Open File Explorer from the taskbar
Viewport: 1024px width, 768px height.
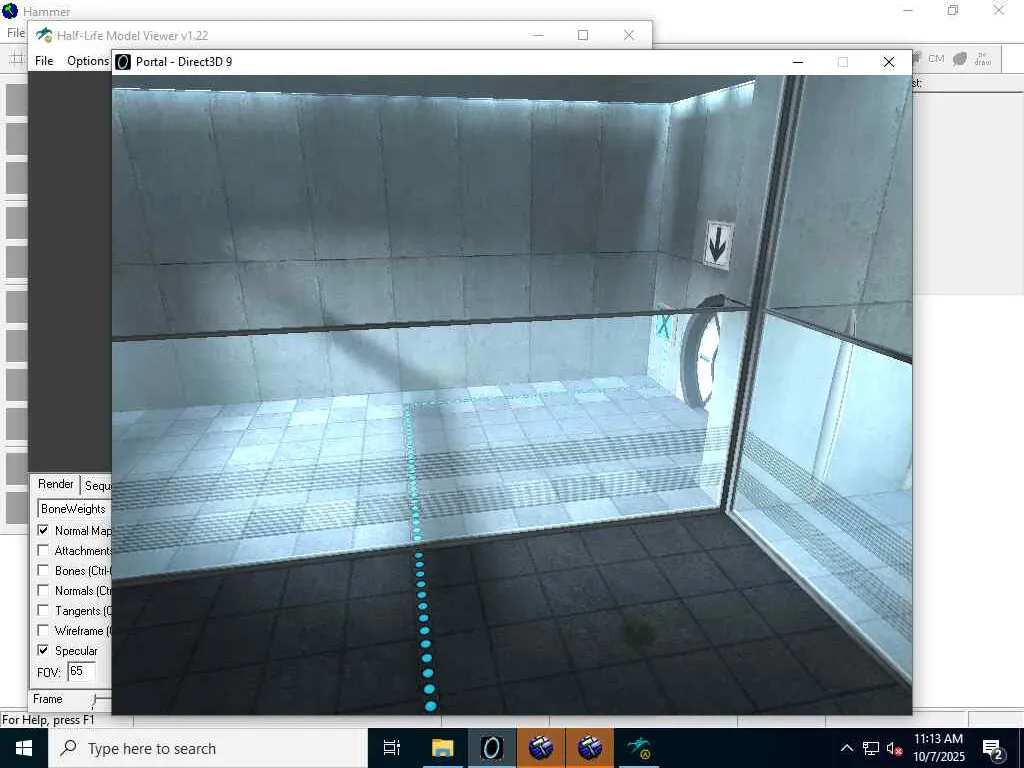(443, 748)
